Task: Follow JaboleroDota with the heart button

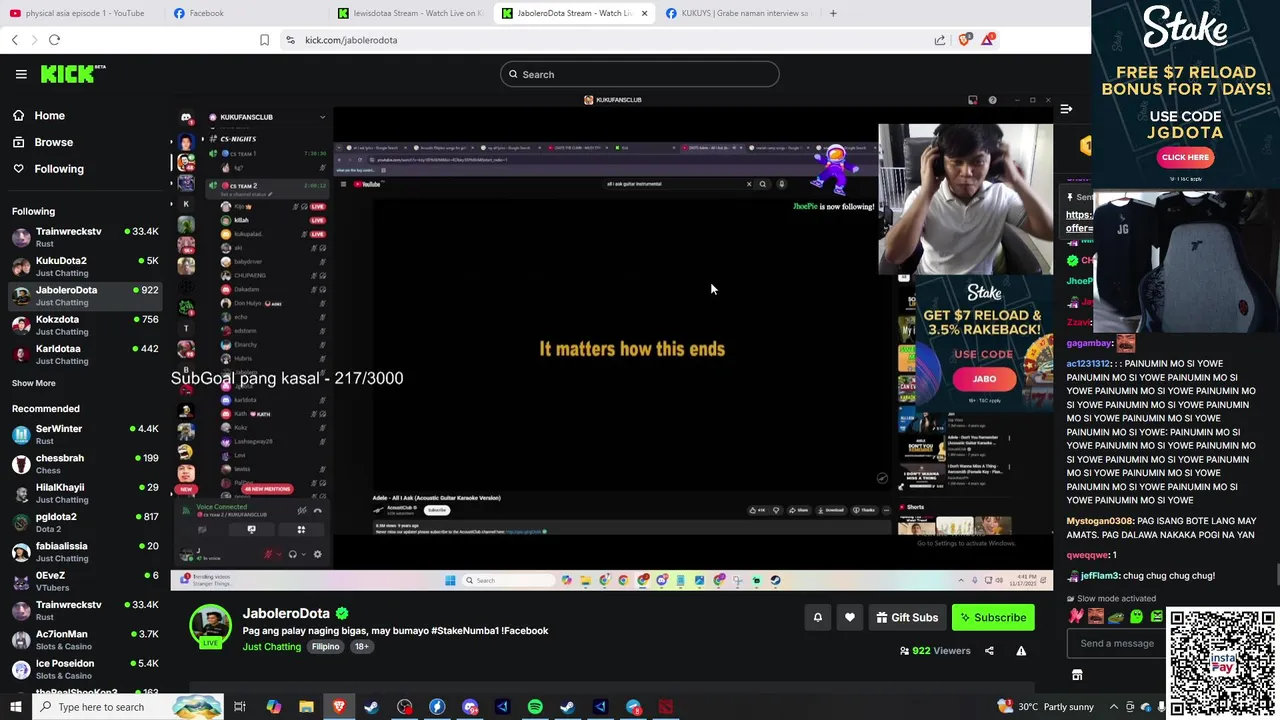Action: pyautogui.click(x=850, y=618)
